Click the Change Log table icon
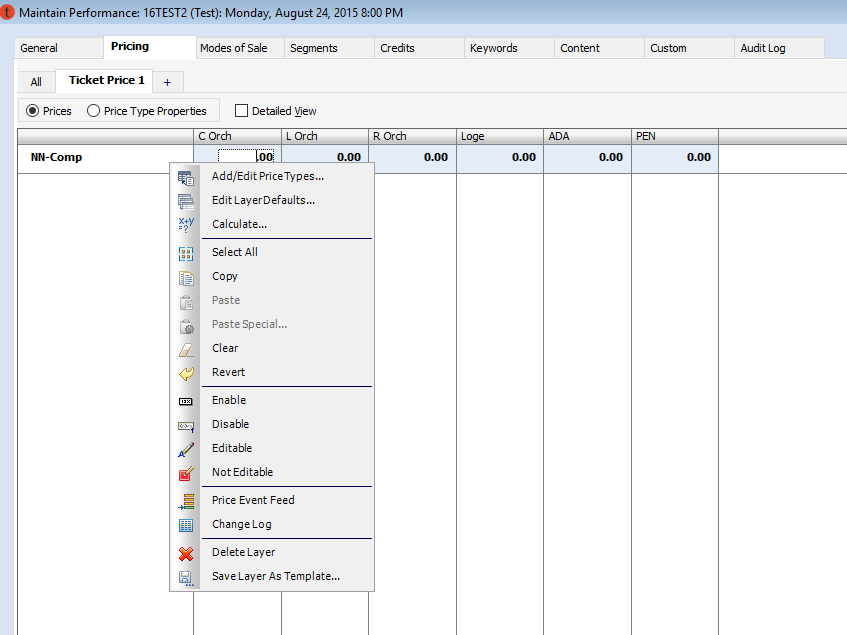 click(x=186, y=525)
